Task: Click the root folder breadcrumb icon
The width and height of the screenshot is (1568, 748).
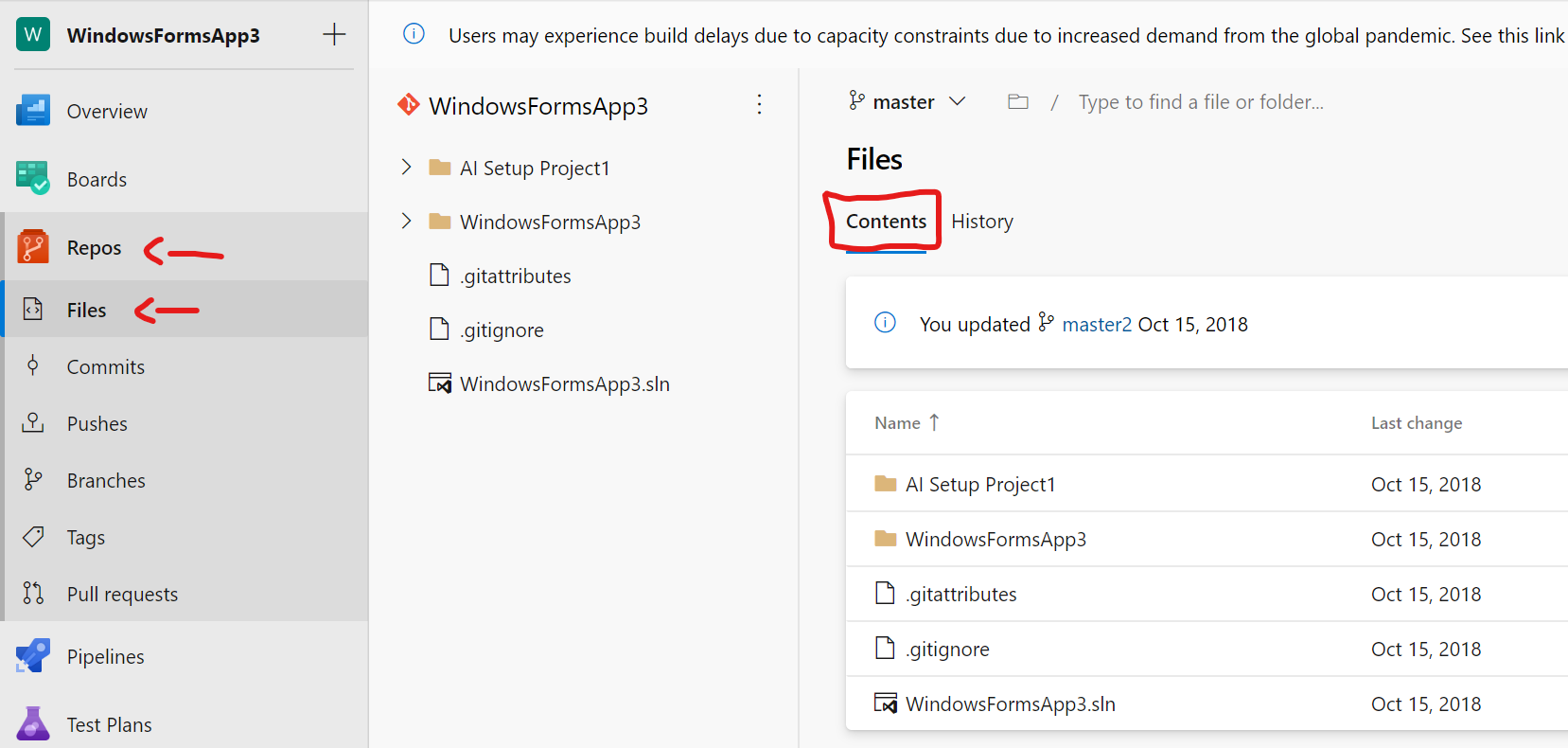Action: pyautogui.click(x=1018, y=101)
